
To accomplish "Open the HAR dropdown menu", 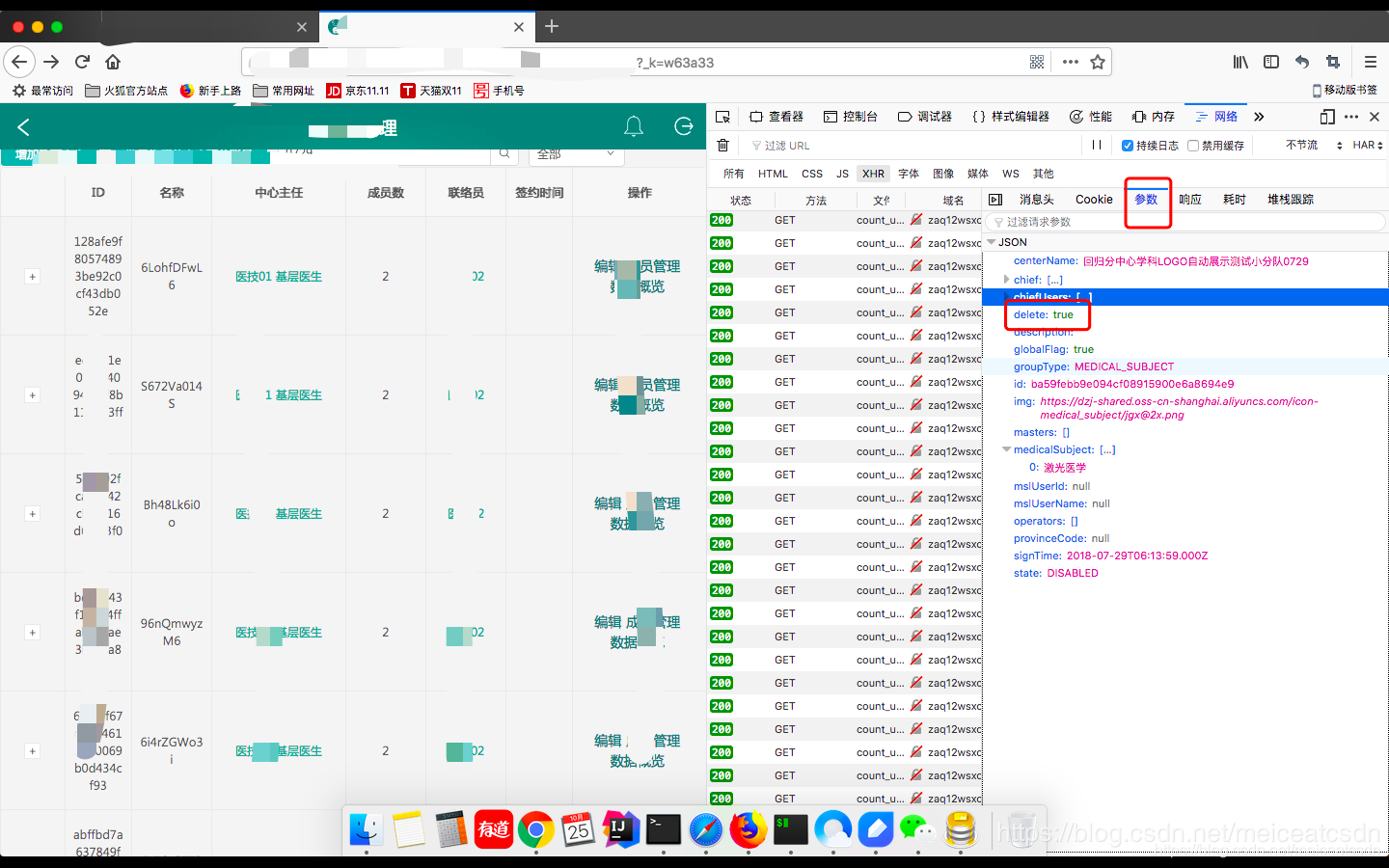I will coord(1368,145).
